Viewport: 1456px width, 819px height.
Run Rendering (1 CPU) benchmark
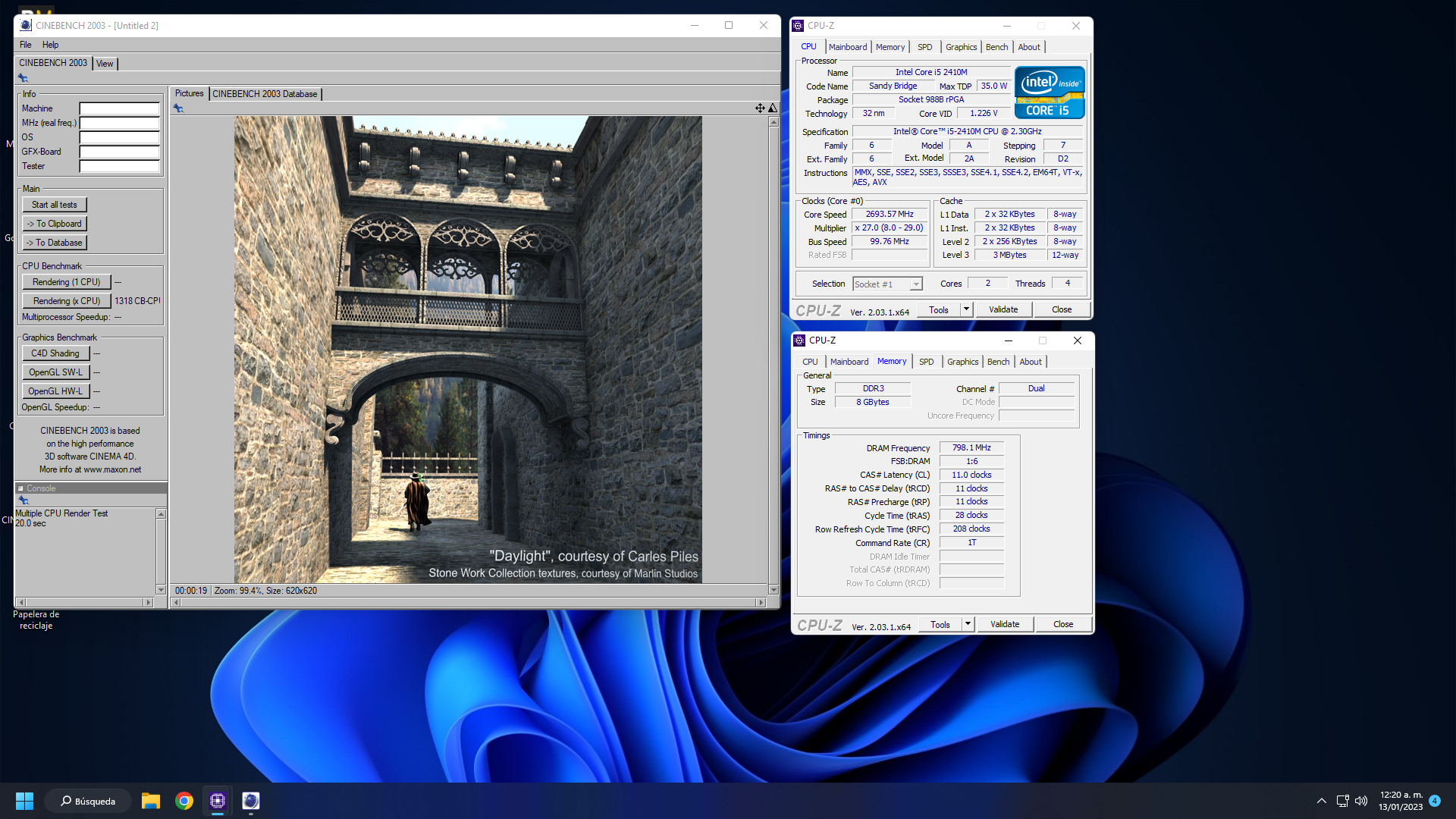67,282
